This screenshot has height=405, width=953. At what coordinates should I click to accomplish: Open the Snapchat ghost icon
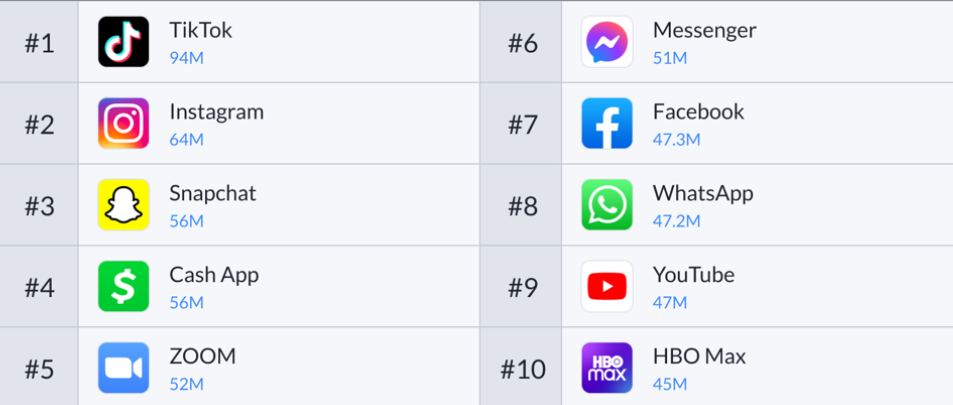(x=123, y=205)
